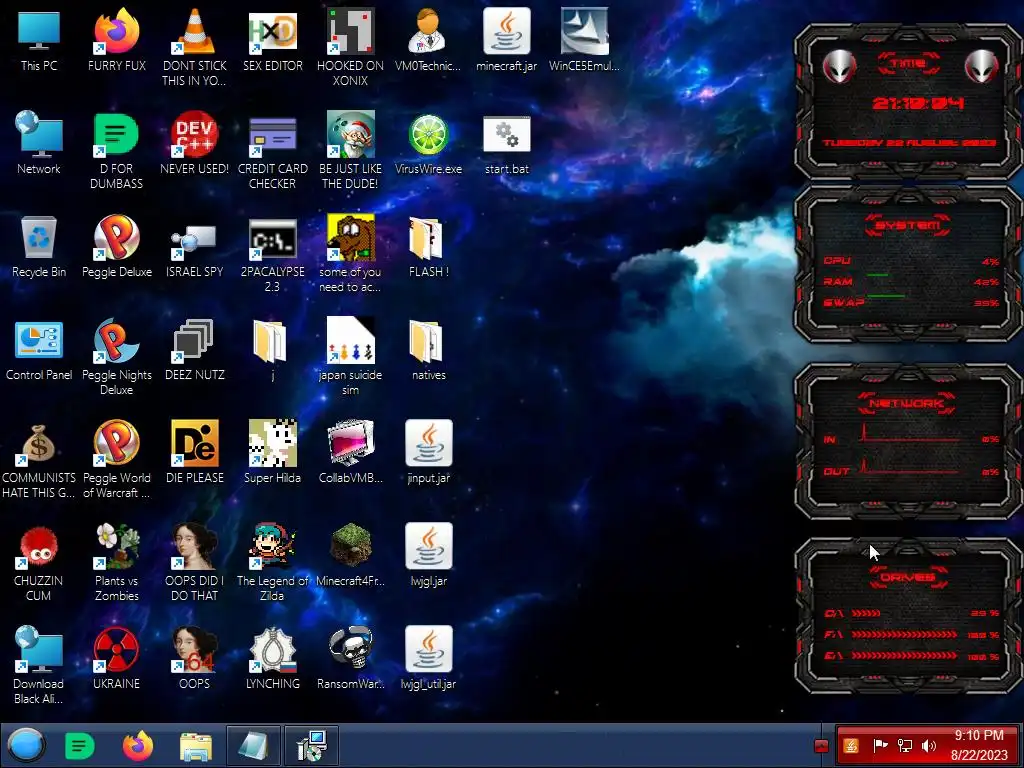Viewport: 1024px width, 768px height.
Task: Switch to the notepad window on taskbar
Action: [253, 745]
